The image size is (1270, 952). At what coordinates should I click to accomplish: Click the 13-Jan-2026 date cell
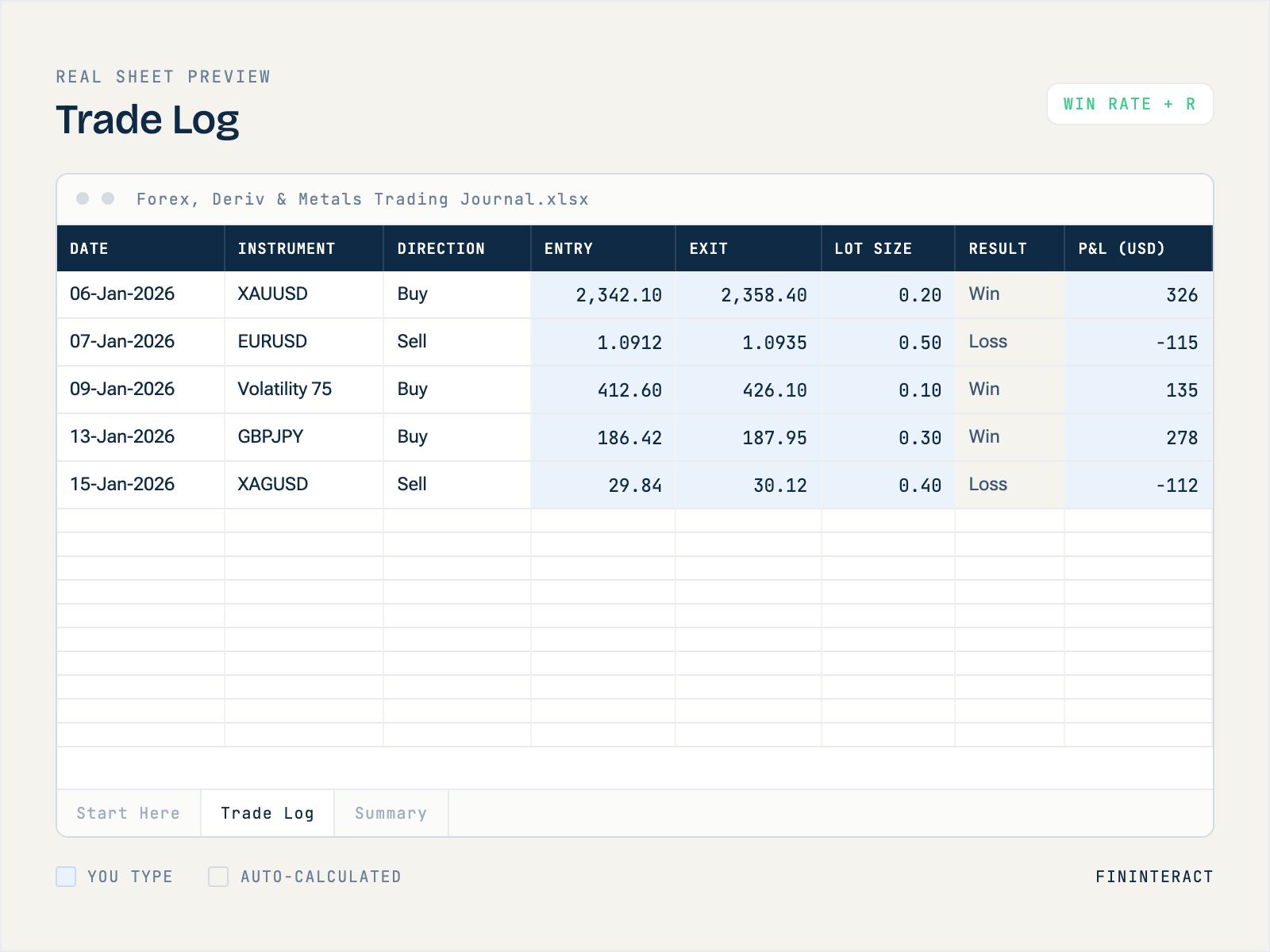[140, 437]
